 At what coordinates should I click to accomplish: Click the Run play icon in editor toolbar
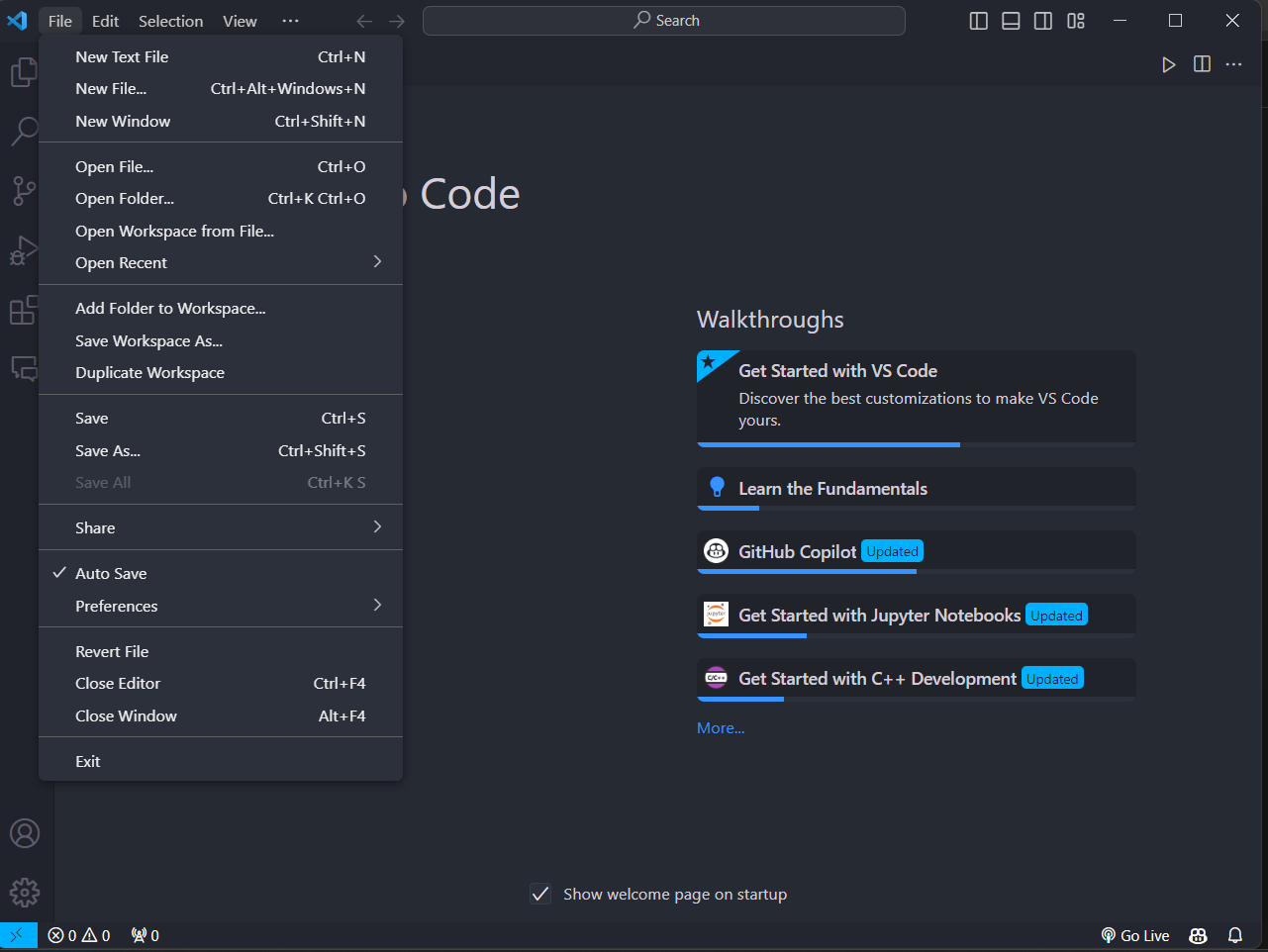tap(1168, 64)
